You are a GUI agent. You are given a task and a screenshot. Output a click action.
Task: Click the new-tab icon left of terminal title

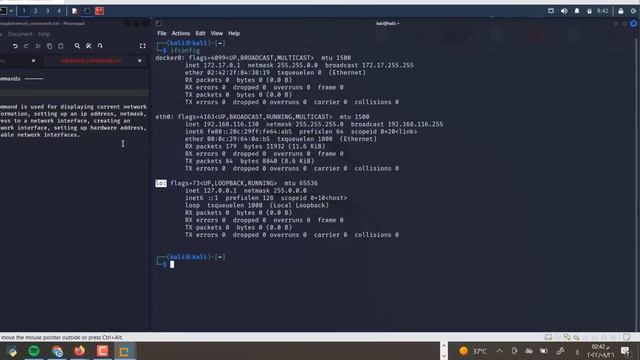[159, 23]
